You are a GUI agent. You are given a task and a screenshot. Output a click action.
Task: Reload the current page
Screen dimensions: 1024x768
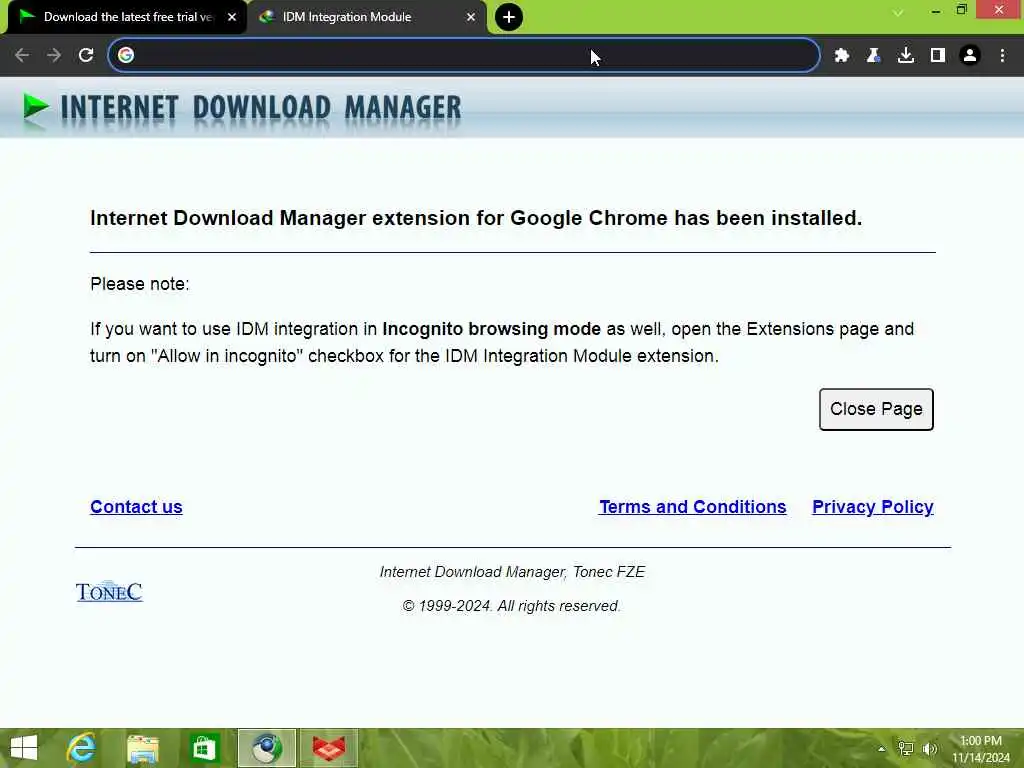tap(86, 56)
